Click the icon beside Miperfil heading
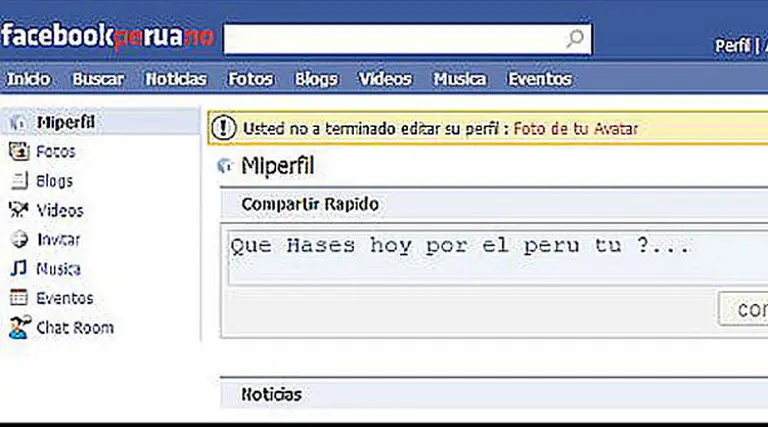This screenshot has width=768, height=427. (224, 166)
